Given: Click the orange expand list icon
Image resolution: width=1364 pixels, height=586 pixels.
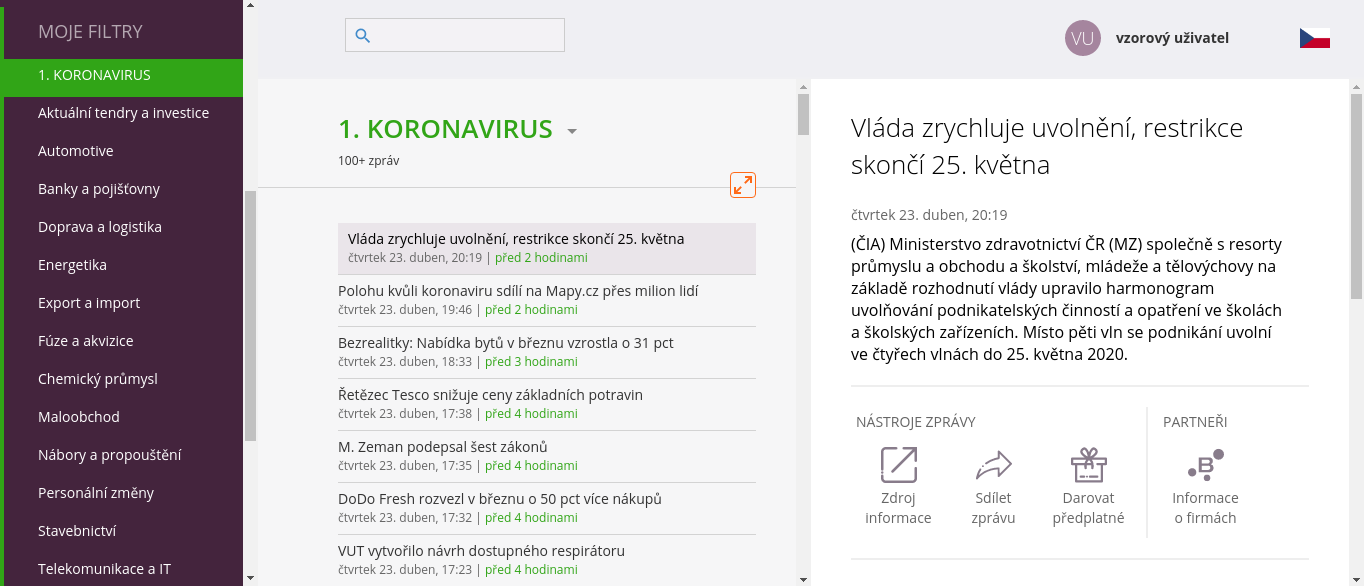Looking at the screenshot, I should [x=743, y=185].
